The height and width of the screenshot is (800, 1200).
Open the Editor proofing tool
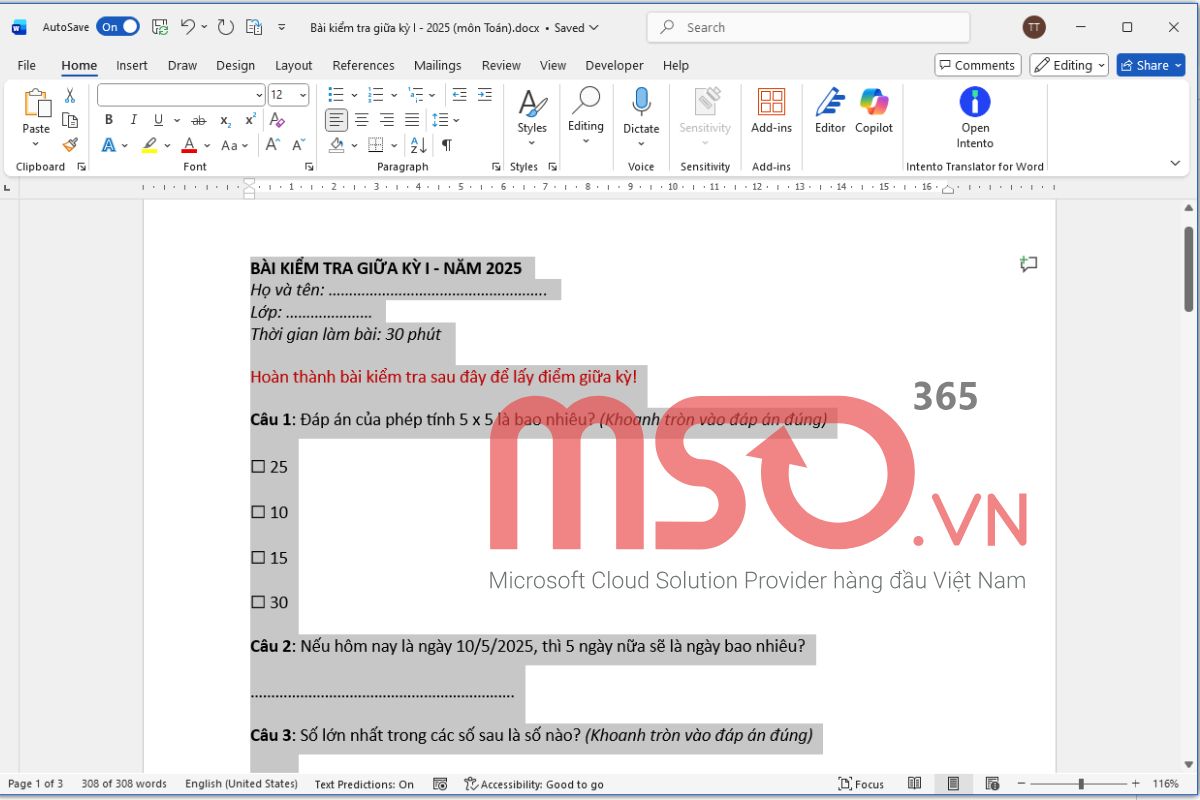(830, 111)
